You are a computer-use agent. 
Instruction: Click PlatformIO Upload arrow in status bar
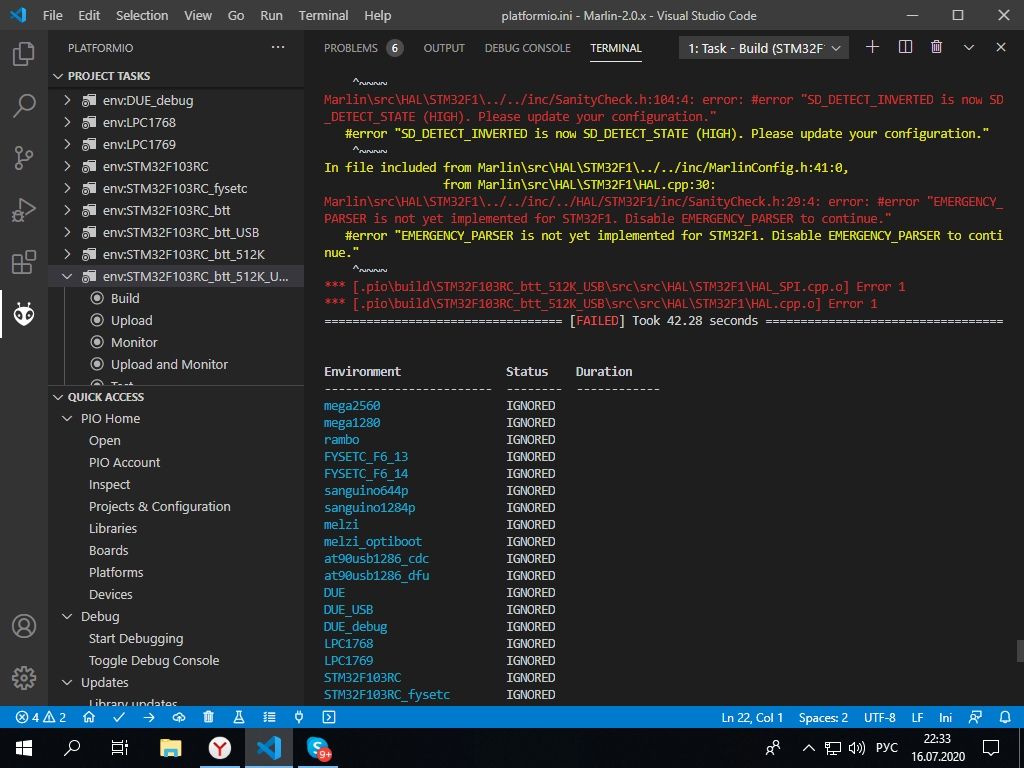[x=149, y=717]
